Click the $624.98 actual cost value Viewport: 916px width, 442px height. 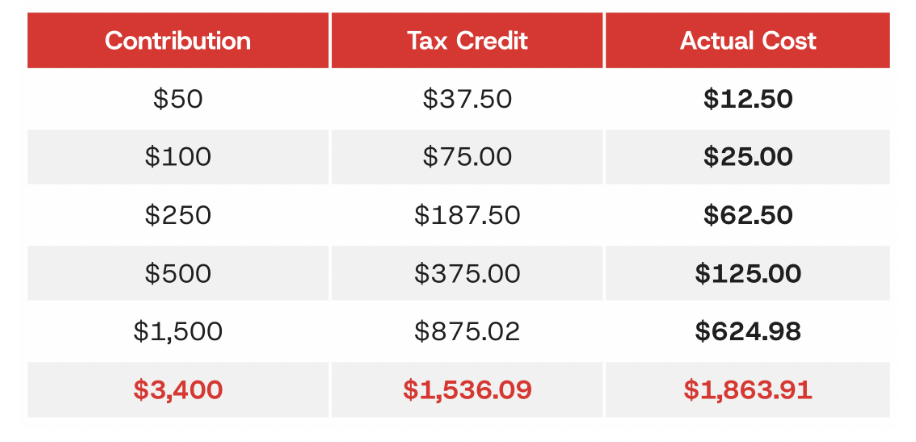click(x=748, y=331)
